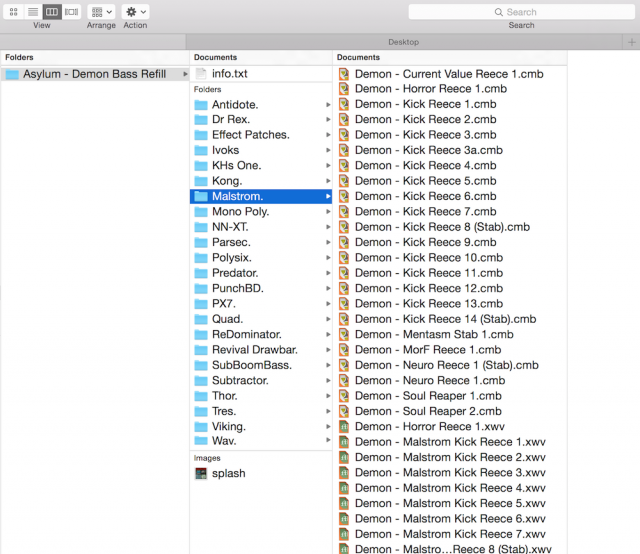This screenshot has height=554, width=640.
Task: Select the Thor. folder icon
Action: tap(201, 396)
